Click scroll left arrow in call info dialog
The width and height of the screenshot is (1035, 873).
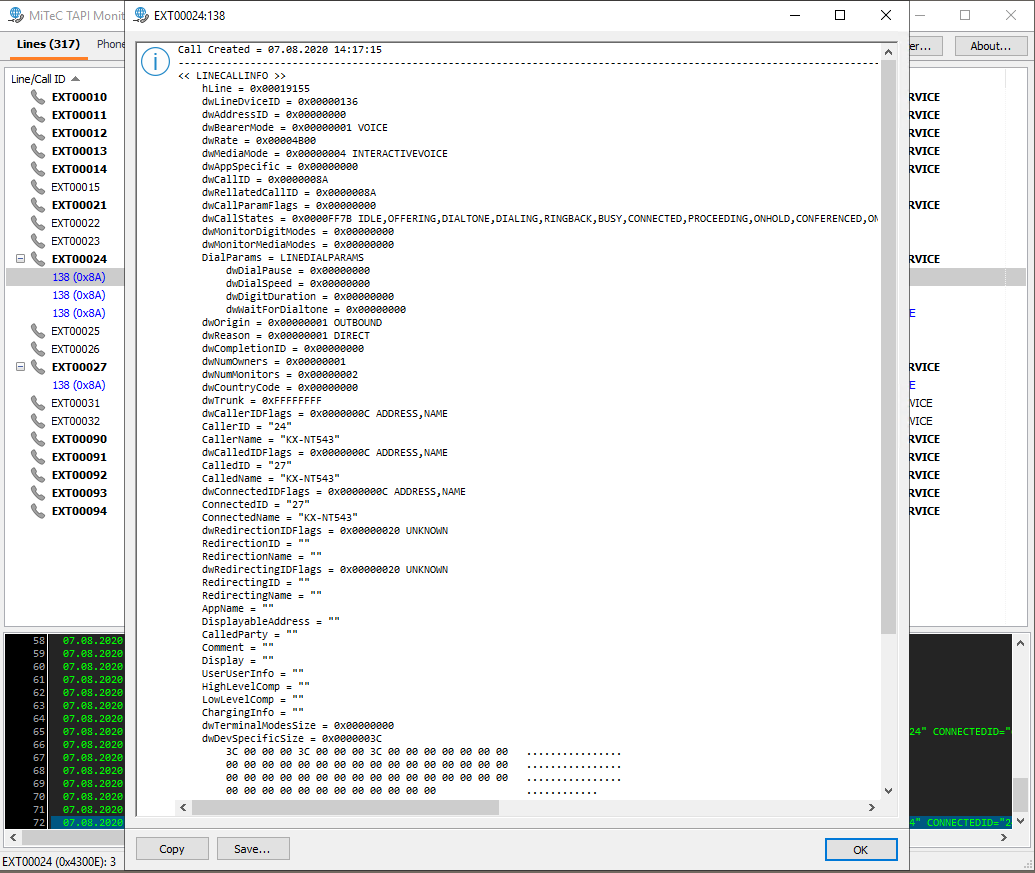pos(184,808)
